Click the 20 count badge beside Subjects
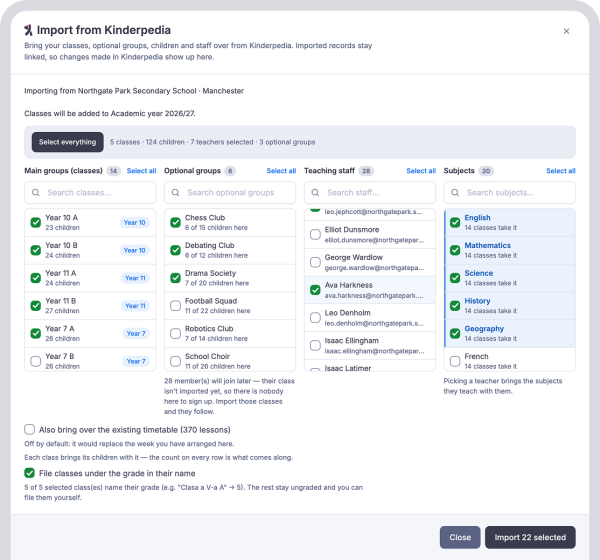Image resolution: width=600 pixels, height=560 pixels. click(486, 171)
